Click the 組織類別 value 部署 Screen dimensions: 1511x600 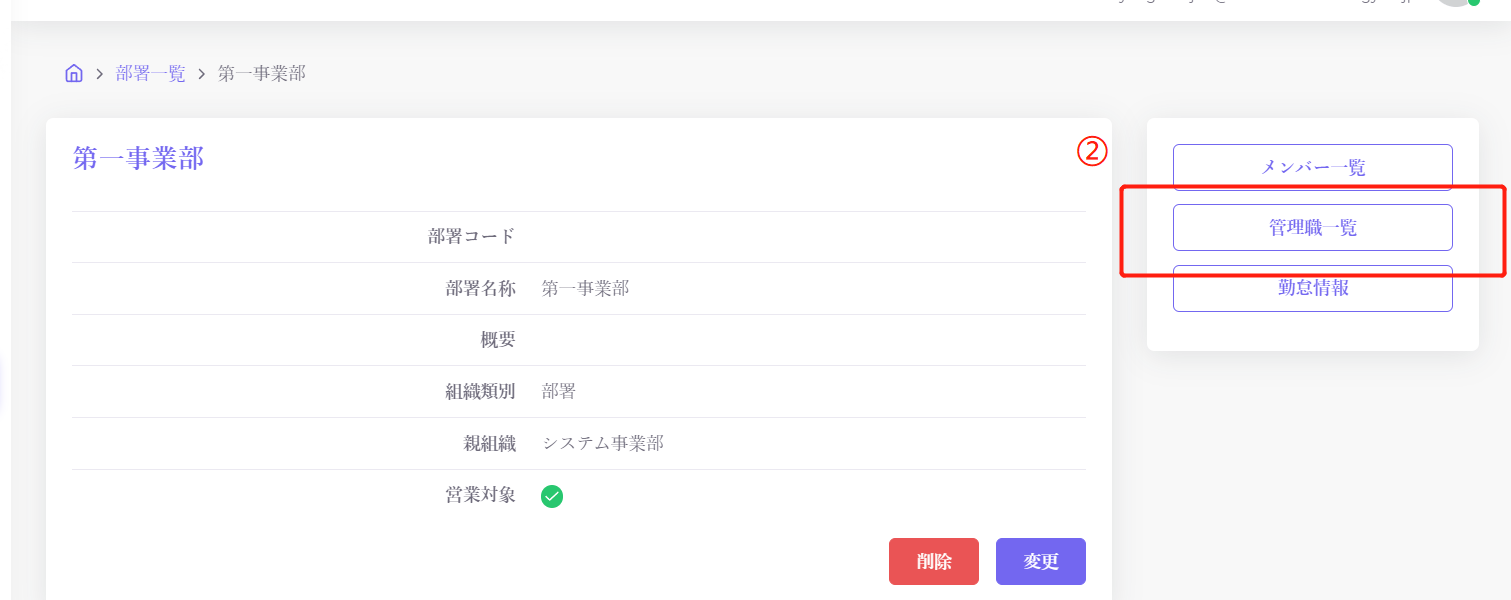coord(559,391)
